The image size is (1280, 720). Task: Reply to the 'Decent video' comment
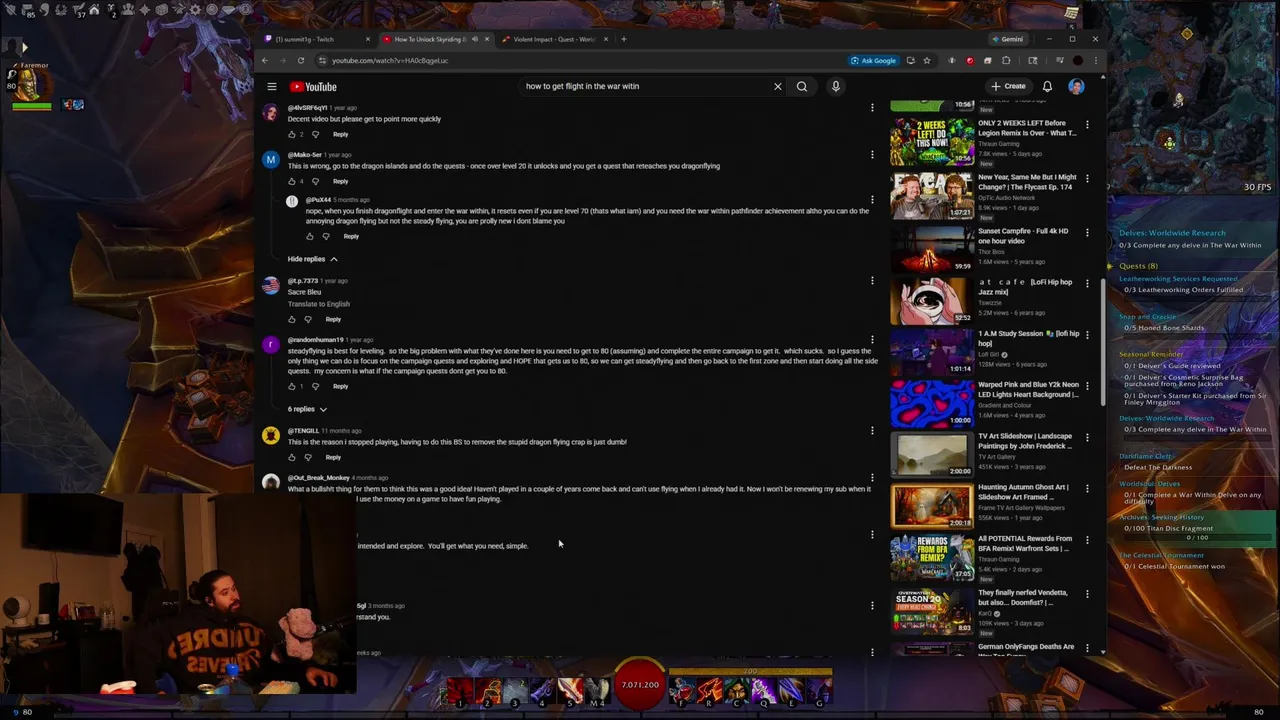tap(341, 134)
